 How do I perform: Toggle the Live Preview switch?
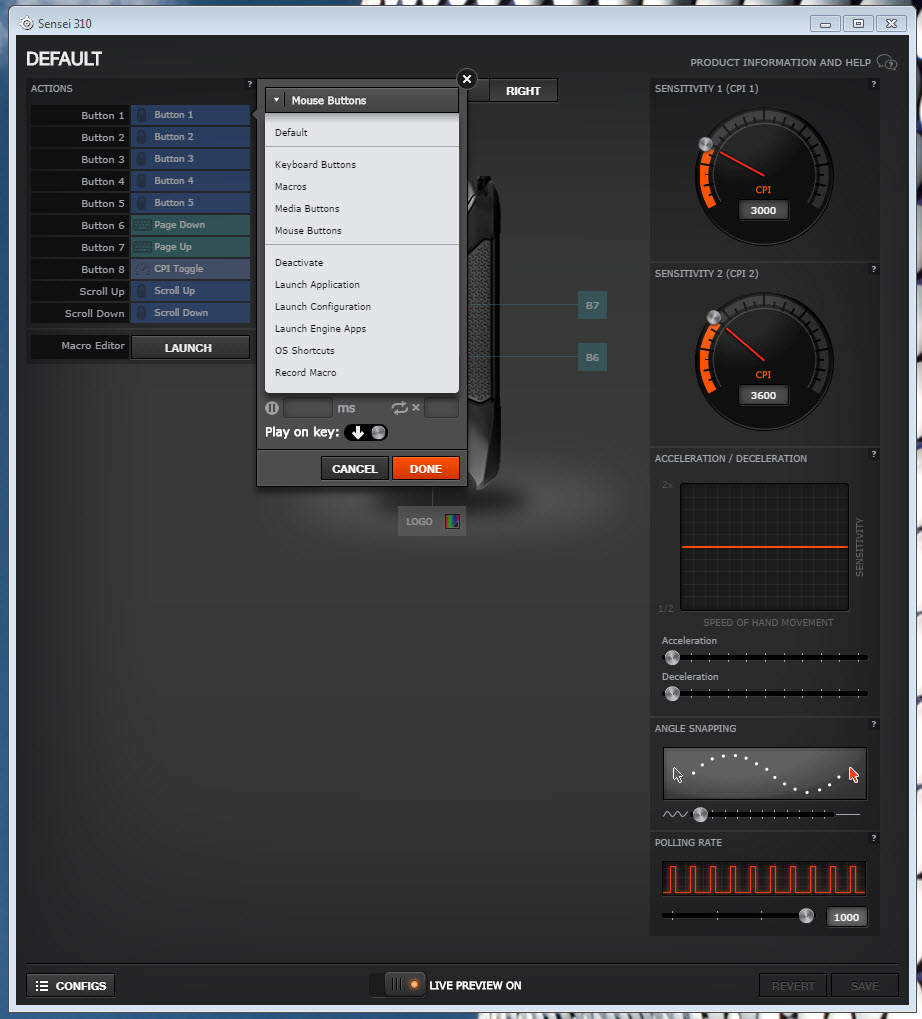click(x=398, y=985)
